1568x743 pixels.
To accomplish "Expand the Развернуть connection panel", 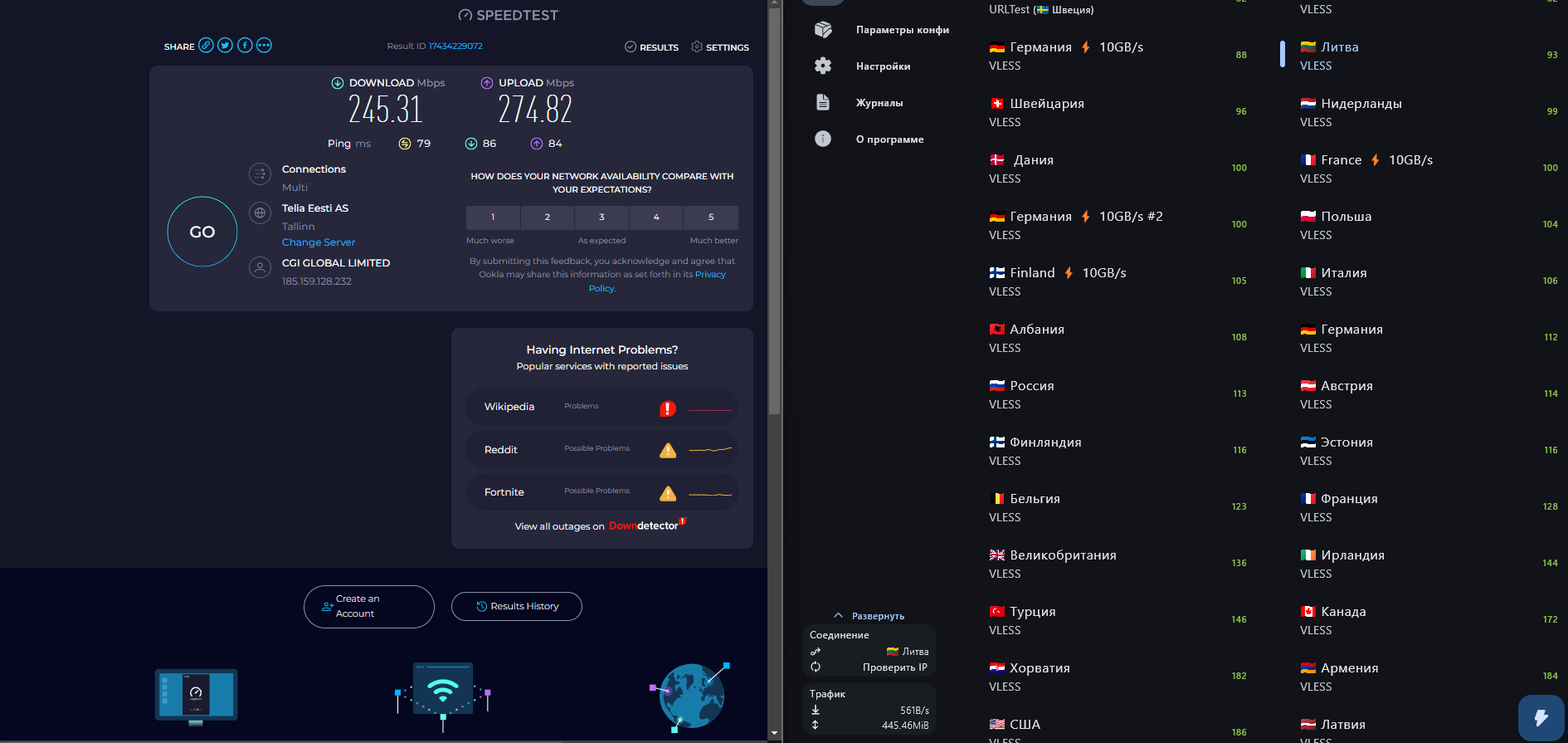I will tap(869, 616).
